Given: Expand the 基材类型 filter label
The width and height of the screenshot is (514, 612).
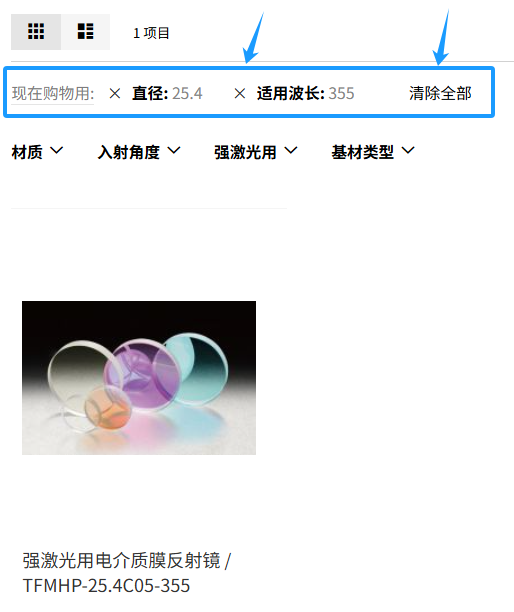Looking at the screenshot, I should [363, 152].
